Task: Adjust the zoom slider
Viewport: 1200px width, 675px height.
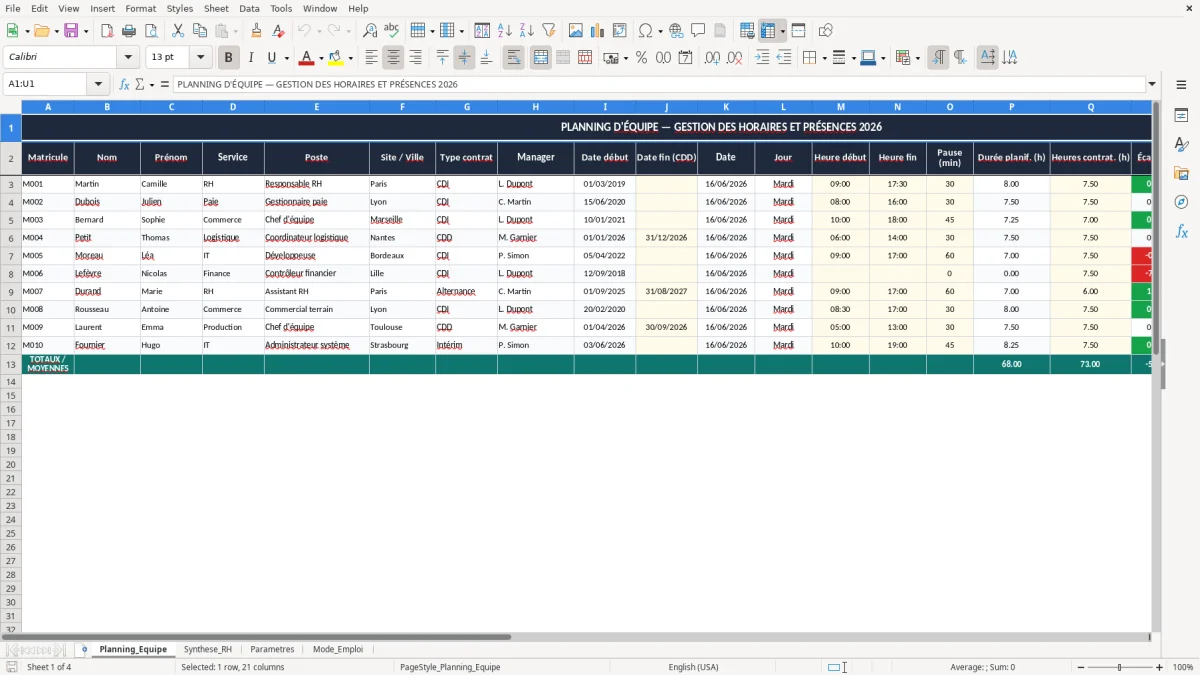Action: 1119,667
